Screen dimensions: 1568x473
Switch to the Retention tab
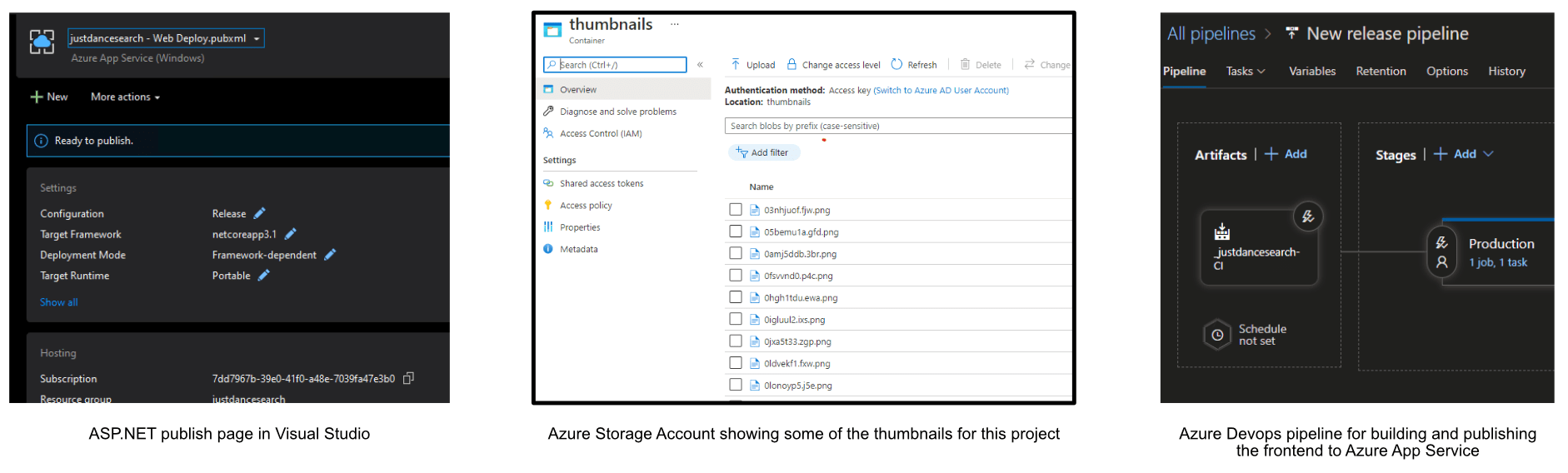click(1381, 72)
